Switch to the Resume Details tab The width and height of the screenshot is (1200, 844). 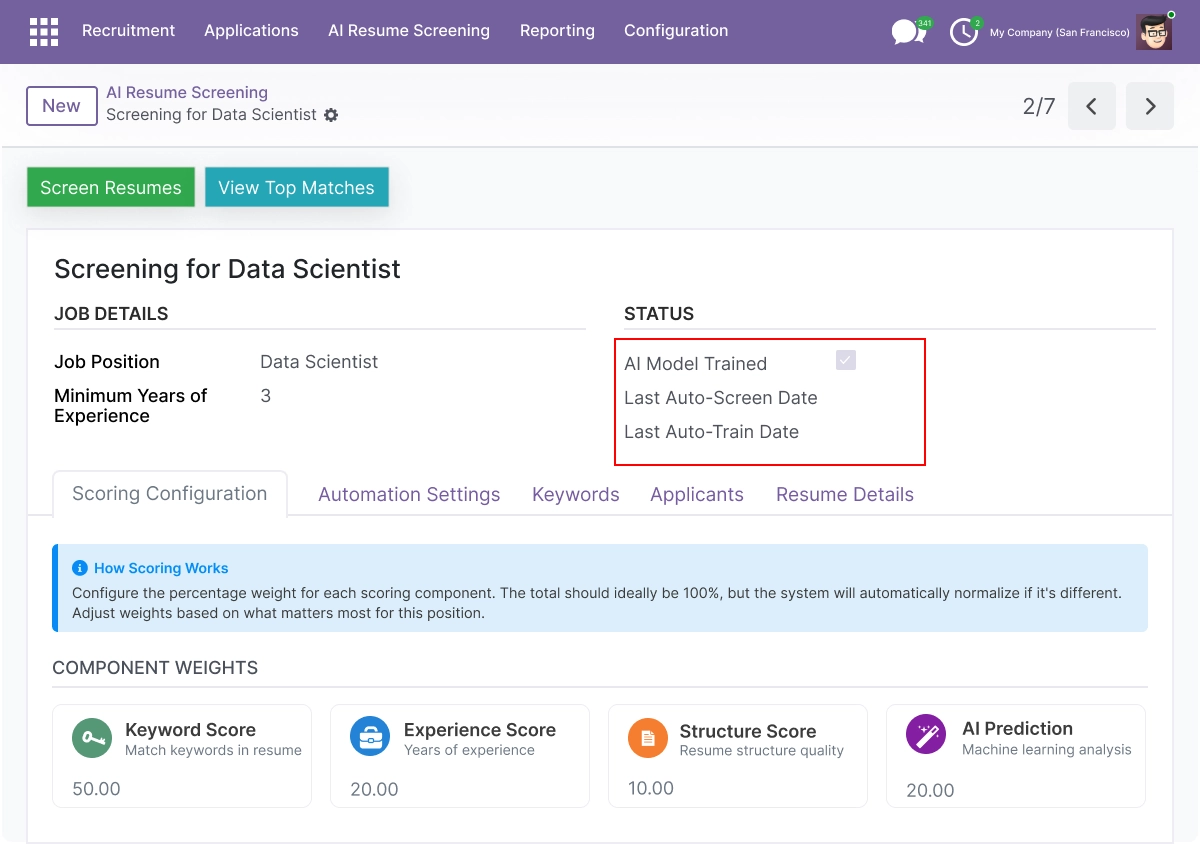[x=845, y=494]
